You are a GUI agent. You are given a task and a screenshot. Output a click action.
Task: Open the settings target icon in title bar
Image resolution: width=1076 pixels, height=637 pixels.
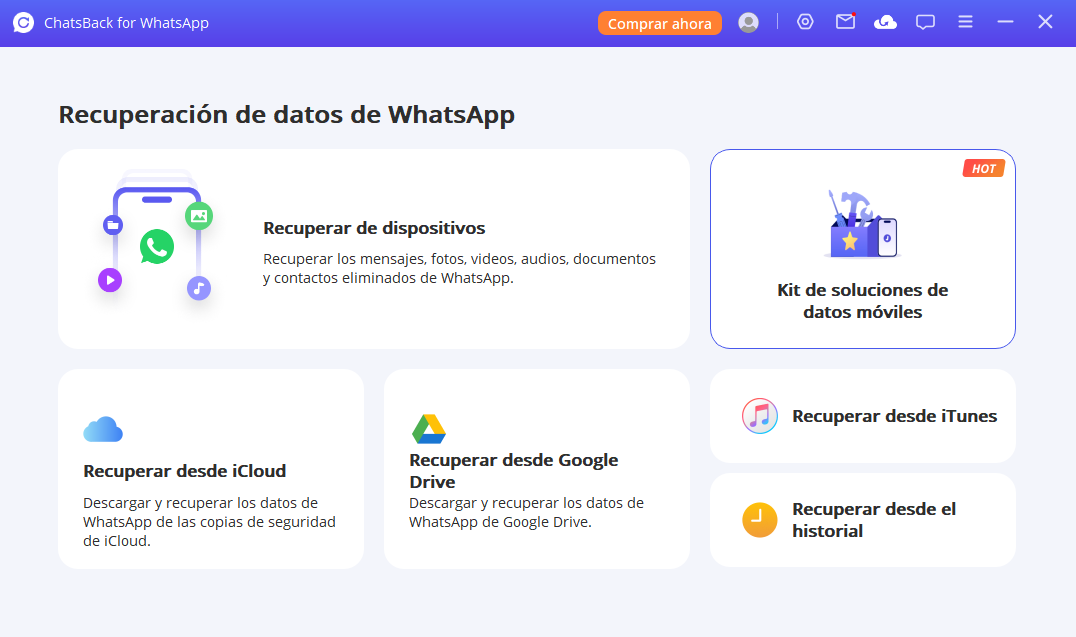[x=805, y=22]
